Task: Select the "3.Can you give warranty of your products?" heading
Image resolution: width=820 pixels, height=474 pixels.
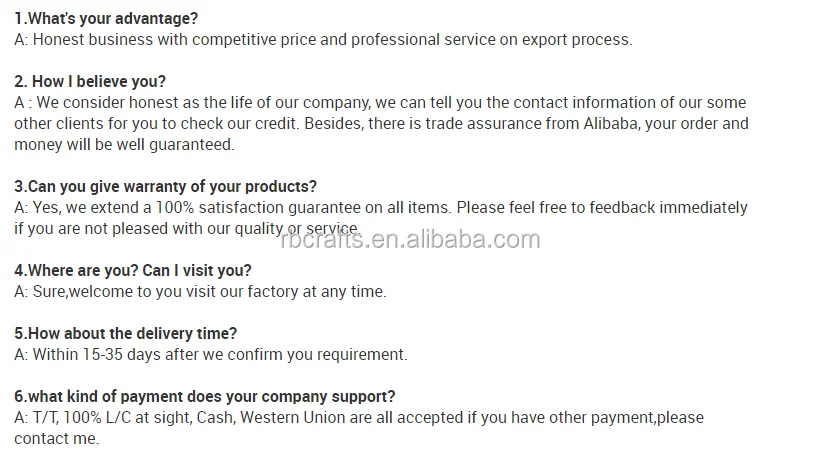Action: pos(165,186)
